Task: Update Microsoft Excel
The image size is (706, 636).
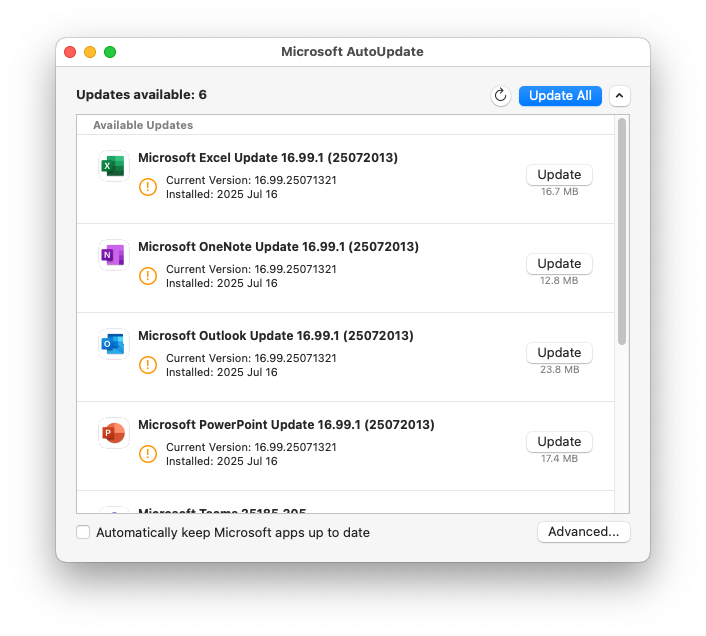Action: [x=559, y=175]
